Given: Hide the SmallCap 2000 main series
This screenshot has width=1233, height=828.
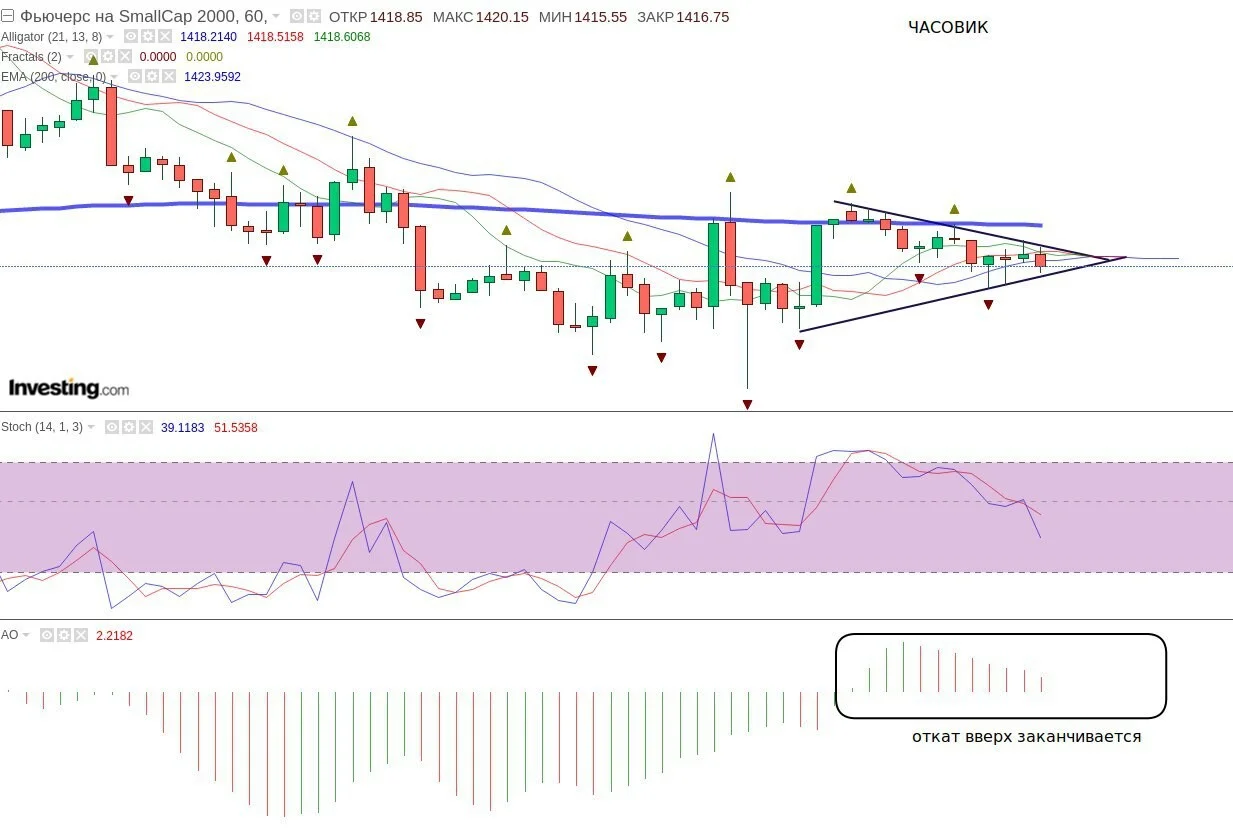Looking at the screenshot, I should click(x=297, y=17).
